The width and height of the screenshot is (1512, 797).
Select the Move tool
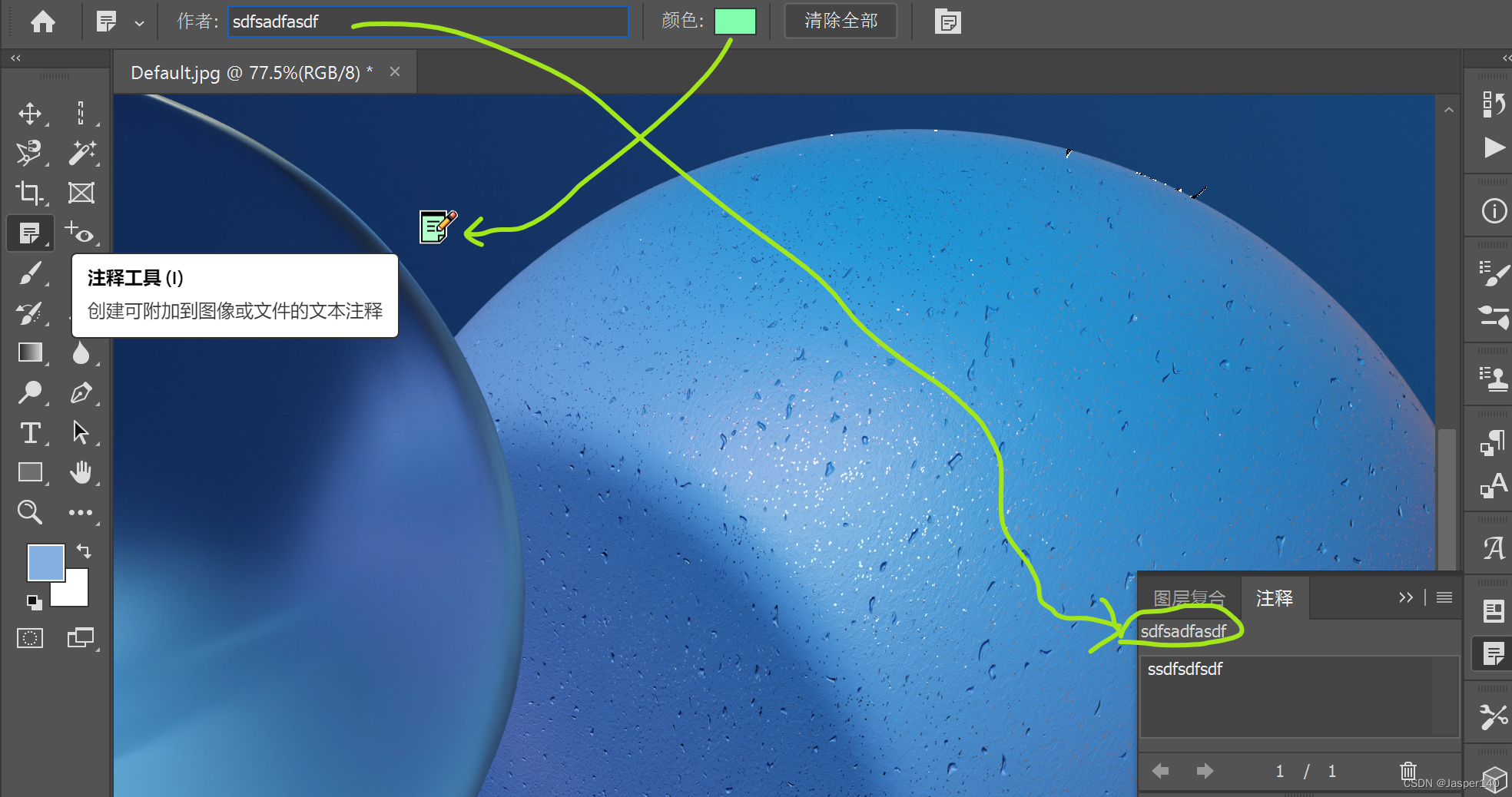(30, 114)
